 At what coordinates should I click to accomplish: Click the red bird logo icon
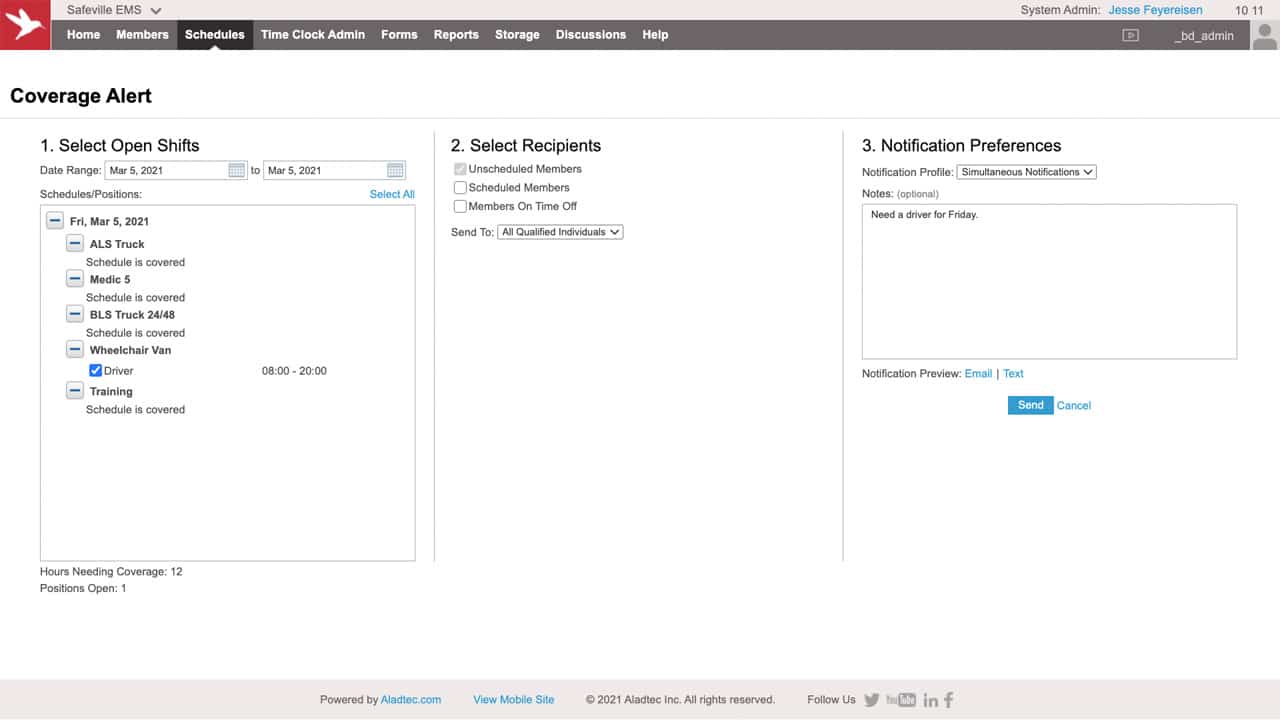[25, 25]
